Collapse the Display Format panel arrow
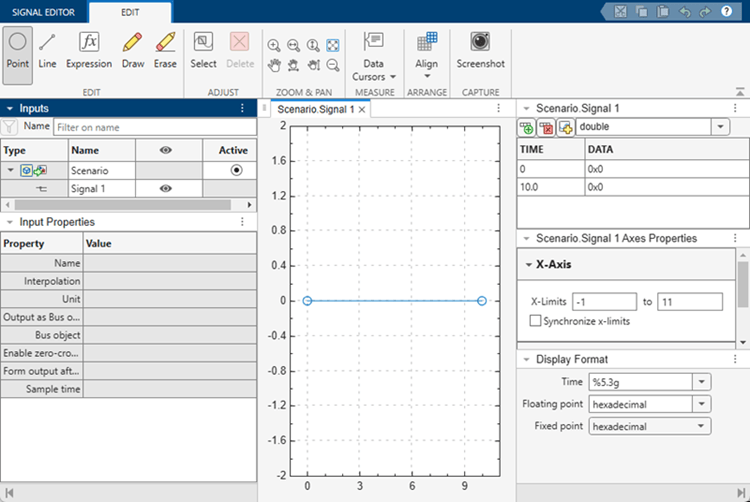Screen dimensions: 750x502 [526, 359]
